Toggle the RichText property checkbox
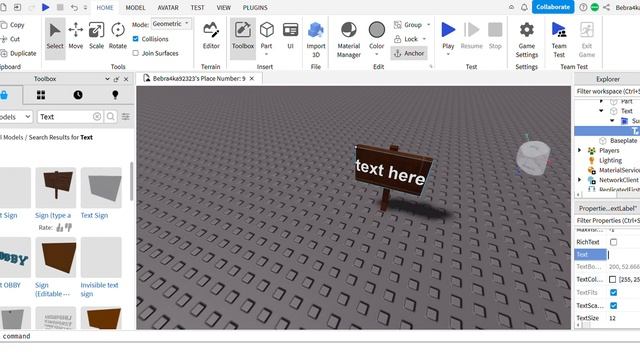 (613, 242)
